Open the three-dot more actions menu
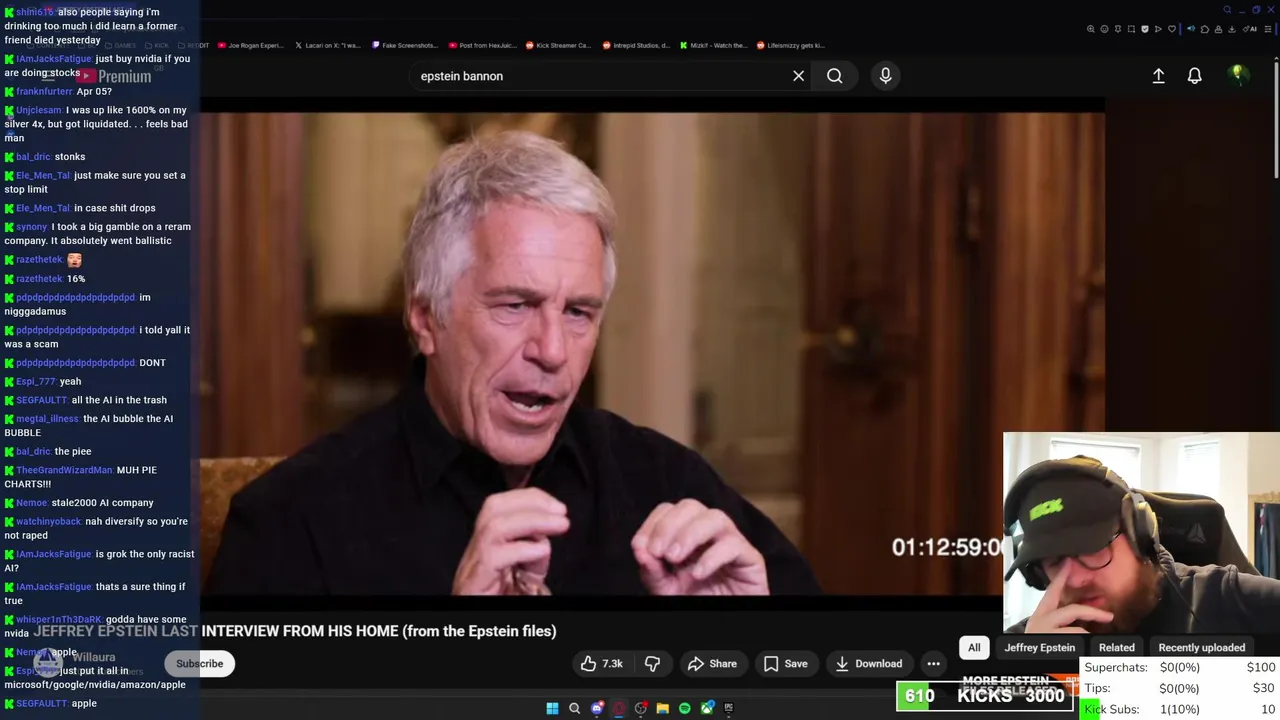This screenshot has width=1280, height=720. (933, 663)
